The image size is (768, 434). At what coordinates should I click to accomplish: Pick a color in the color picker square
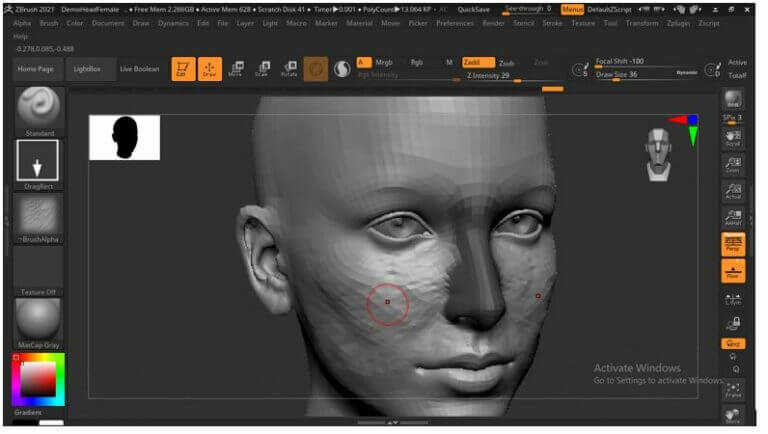38,379
